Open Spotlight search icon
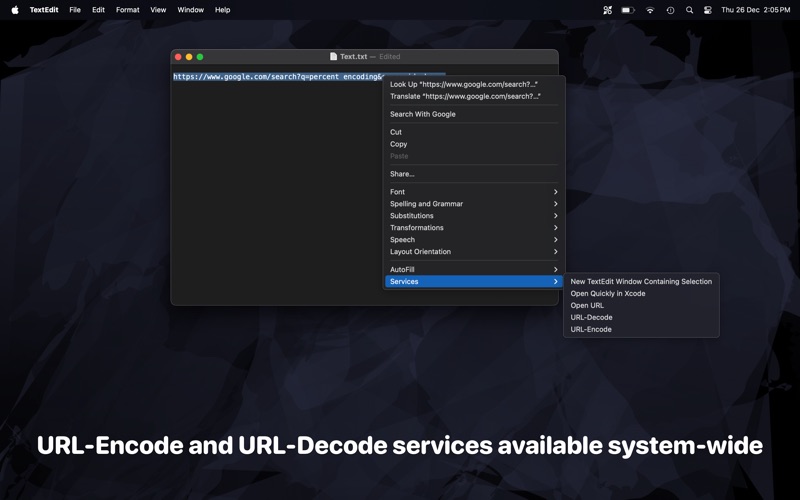 click(x=689, y=10)
